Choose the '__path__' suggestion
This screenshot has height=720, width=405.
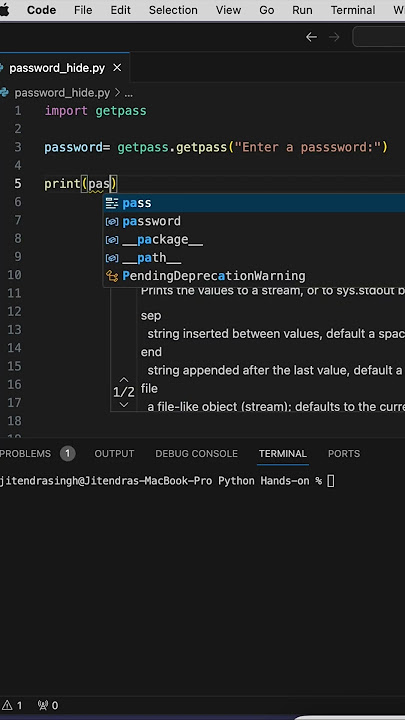pos(254,258)
